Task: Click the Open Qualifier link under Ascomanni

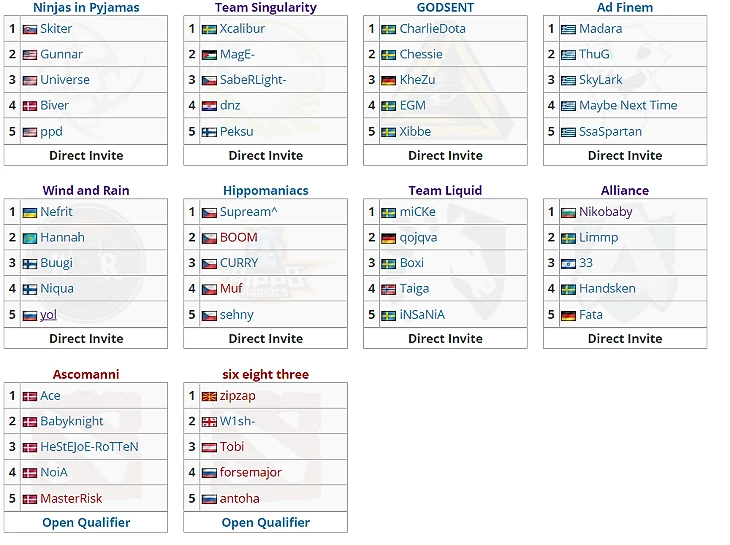Action: point(86,522)
